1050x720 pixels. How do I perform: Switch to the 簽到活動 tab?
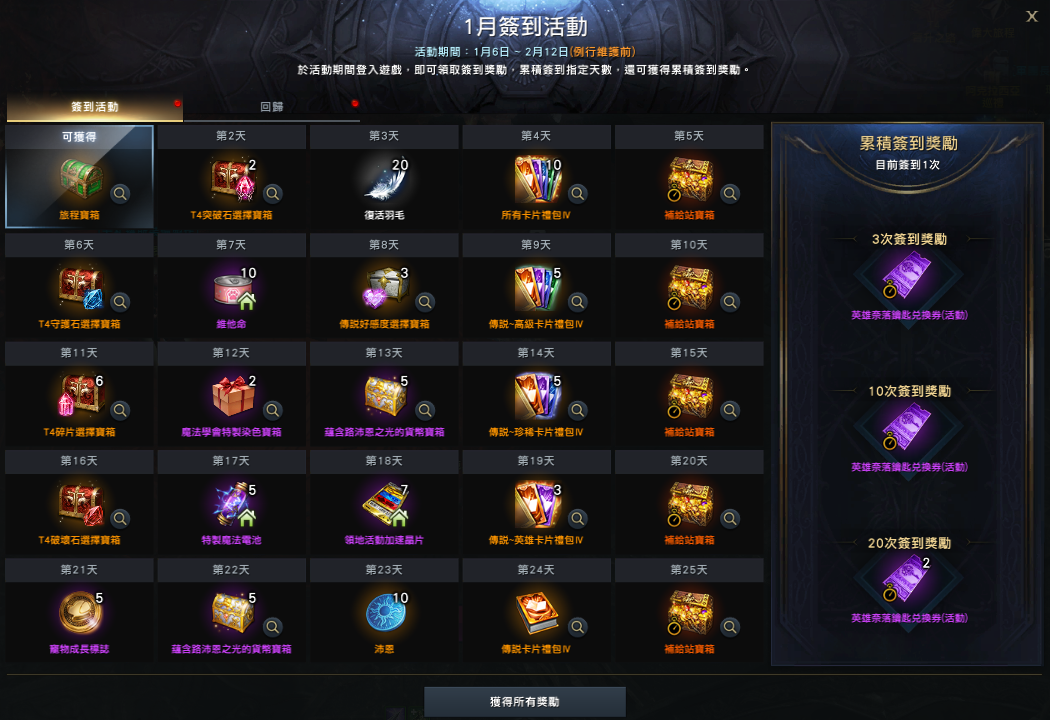(x=94, y=107)
